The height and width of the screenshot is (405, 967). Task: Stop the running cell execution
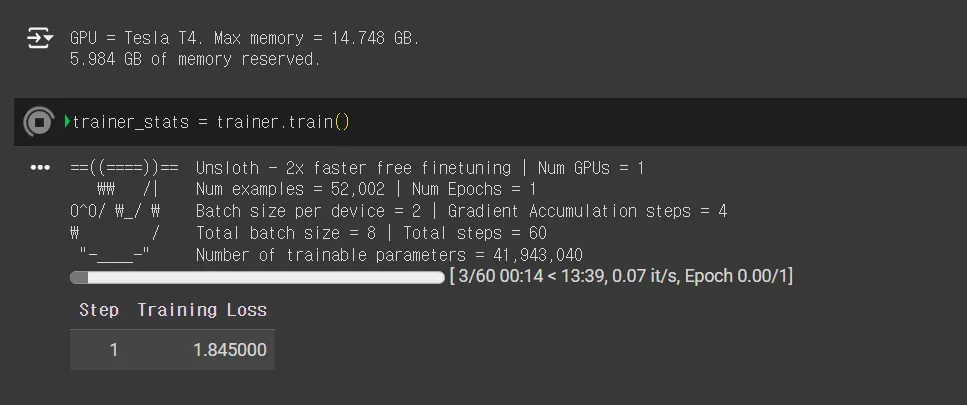(39, 122)
